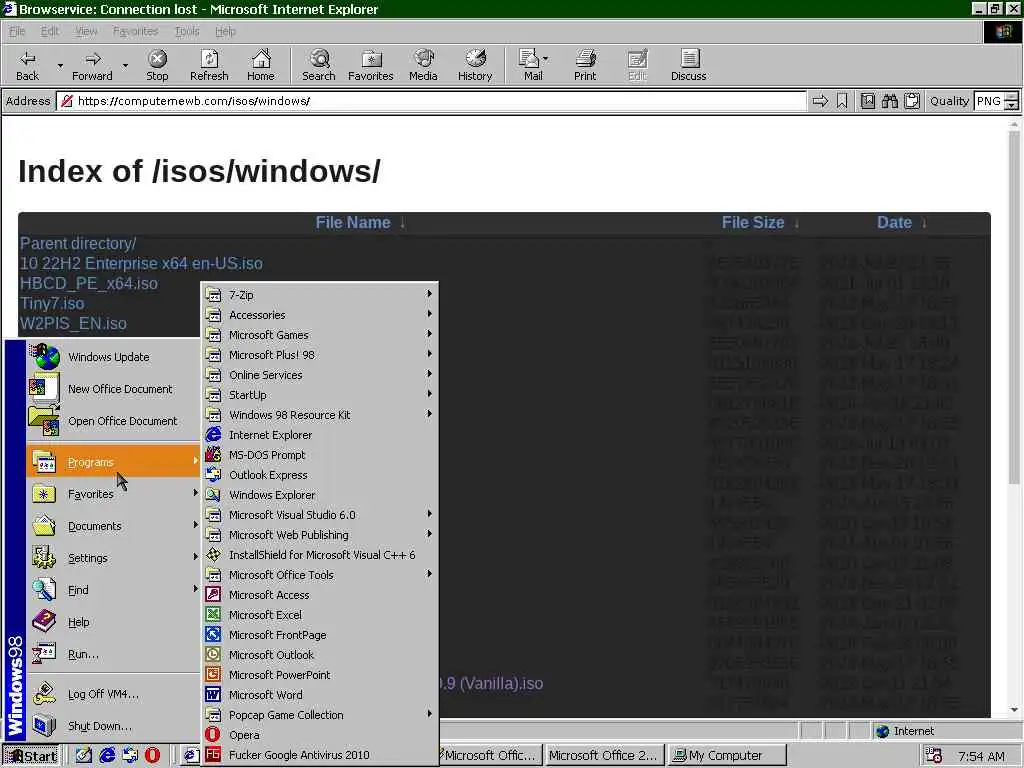Viewport: 1024px width, 768px height.
Task: Launch Opera from the Programs menu
Action: pos(320,735)
